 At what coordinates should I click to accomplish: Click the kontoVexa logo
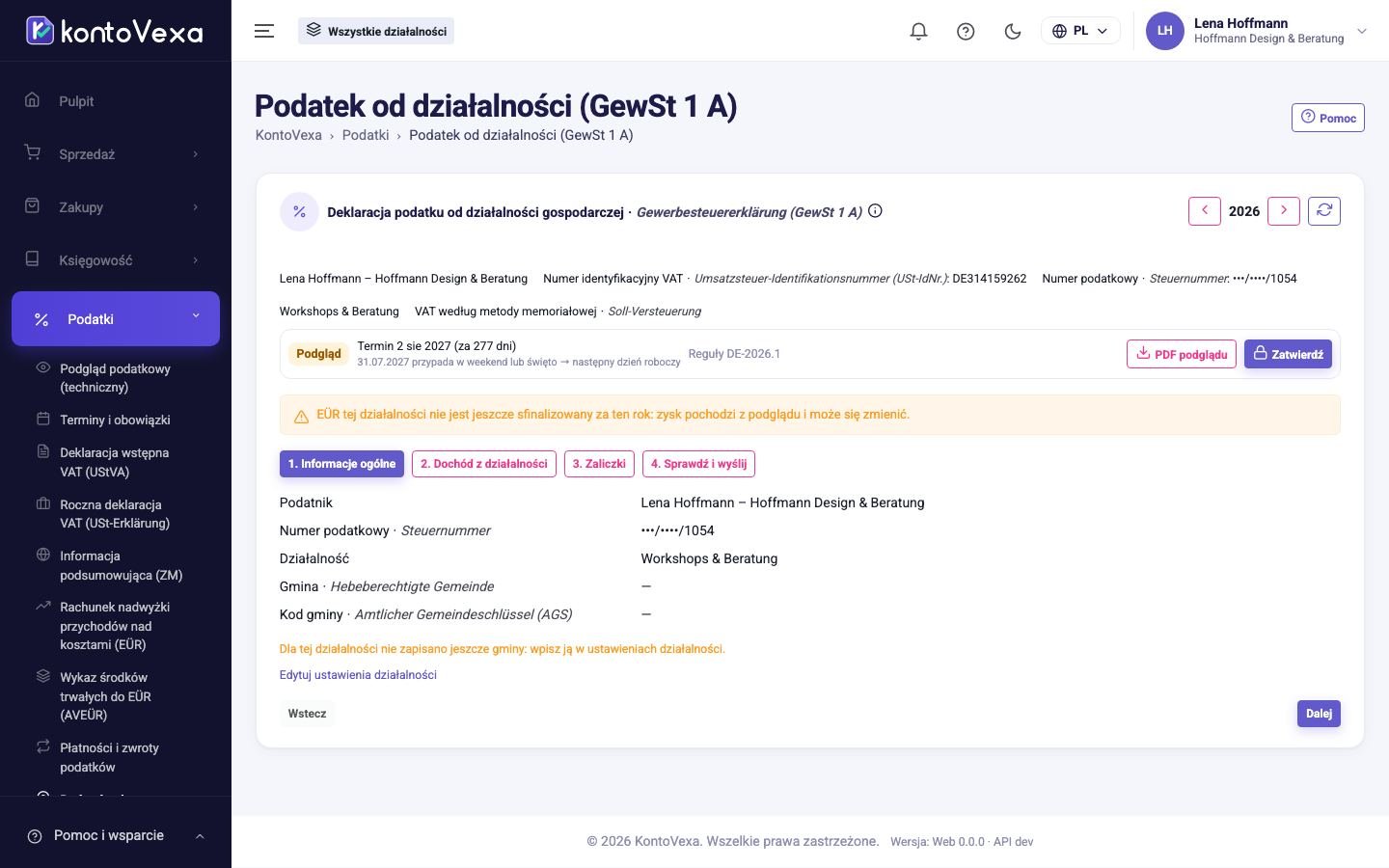click(x=115, y=31)
